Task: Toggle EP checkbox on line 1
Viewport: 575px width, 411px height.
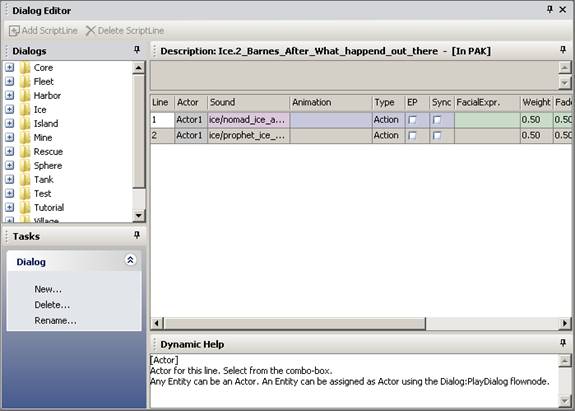Action: 412,120
